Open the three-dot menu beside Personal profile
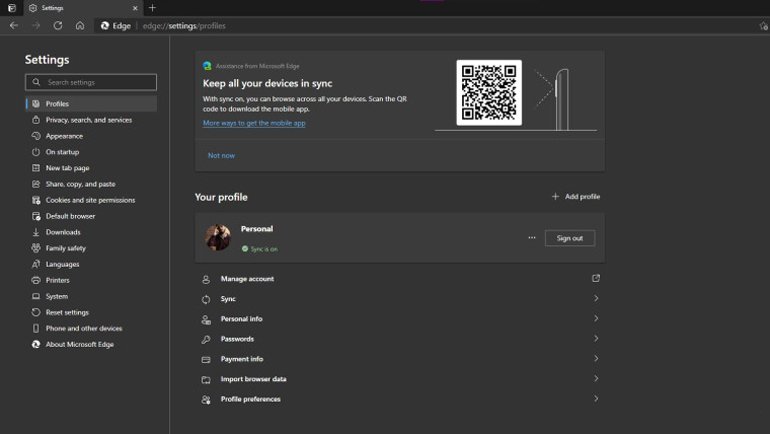The height and width of the screenshot is (434, 770). [x=532, y=238]
